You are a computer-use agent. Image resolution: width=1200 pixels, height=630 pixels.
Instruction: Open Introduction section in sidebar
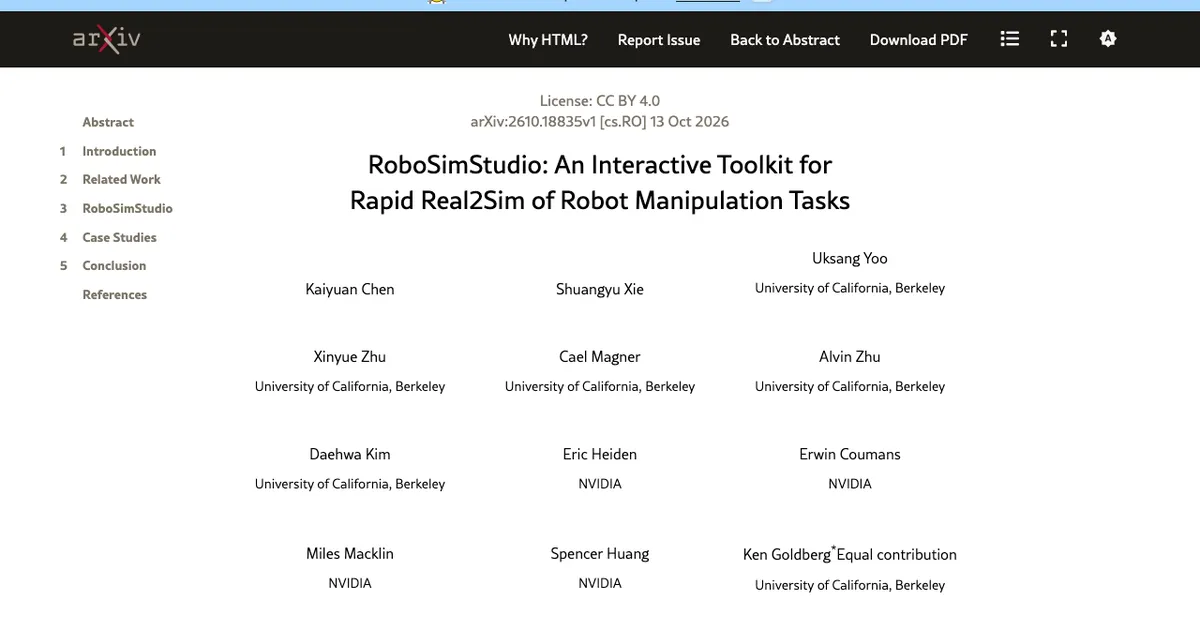(119, 151)
